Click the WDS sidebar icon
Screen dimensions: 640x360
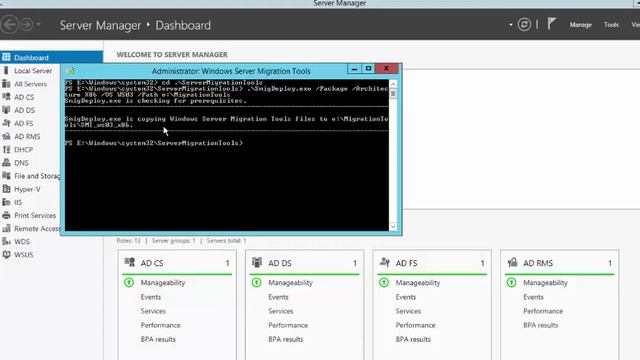(6, 241)
